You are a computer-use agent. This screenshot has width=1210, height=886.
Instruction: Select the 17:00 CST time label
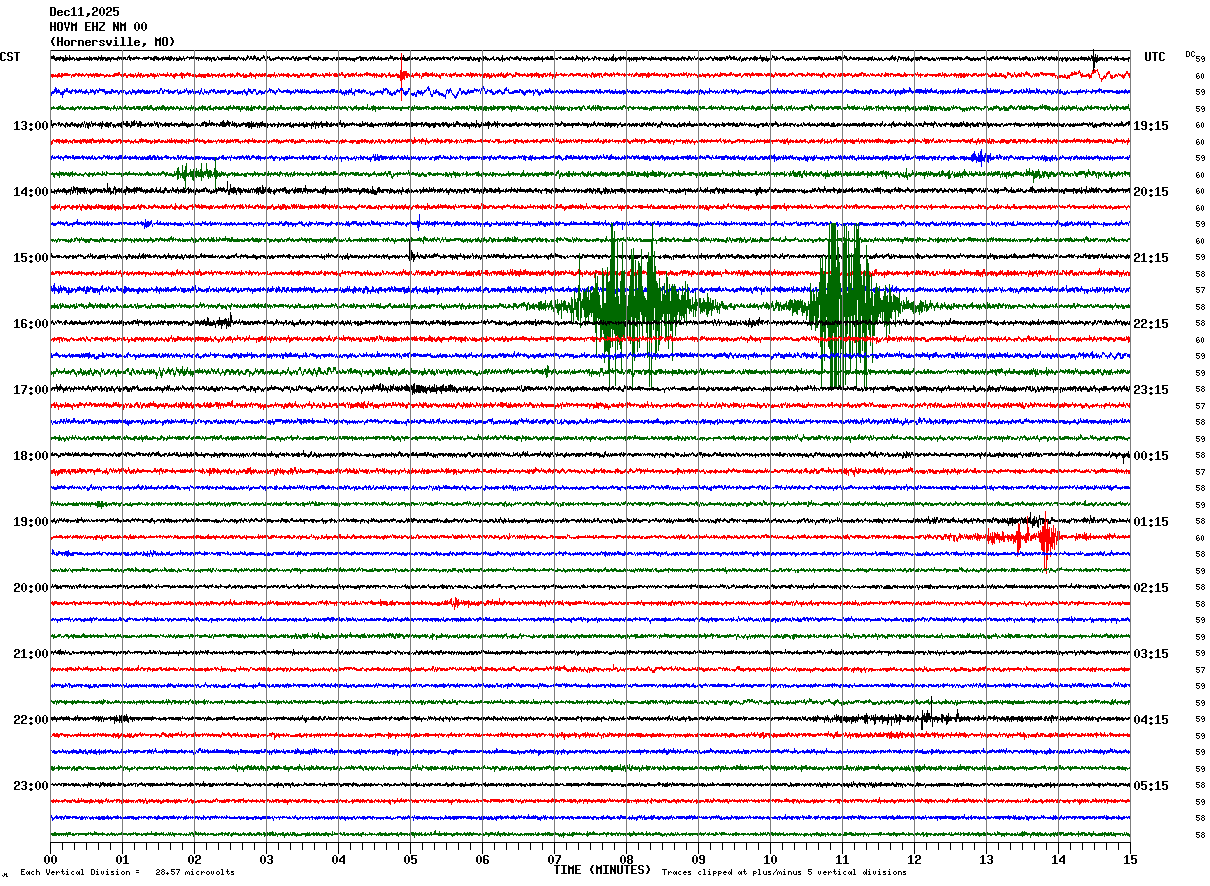click(30, 390)
